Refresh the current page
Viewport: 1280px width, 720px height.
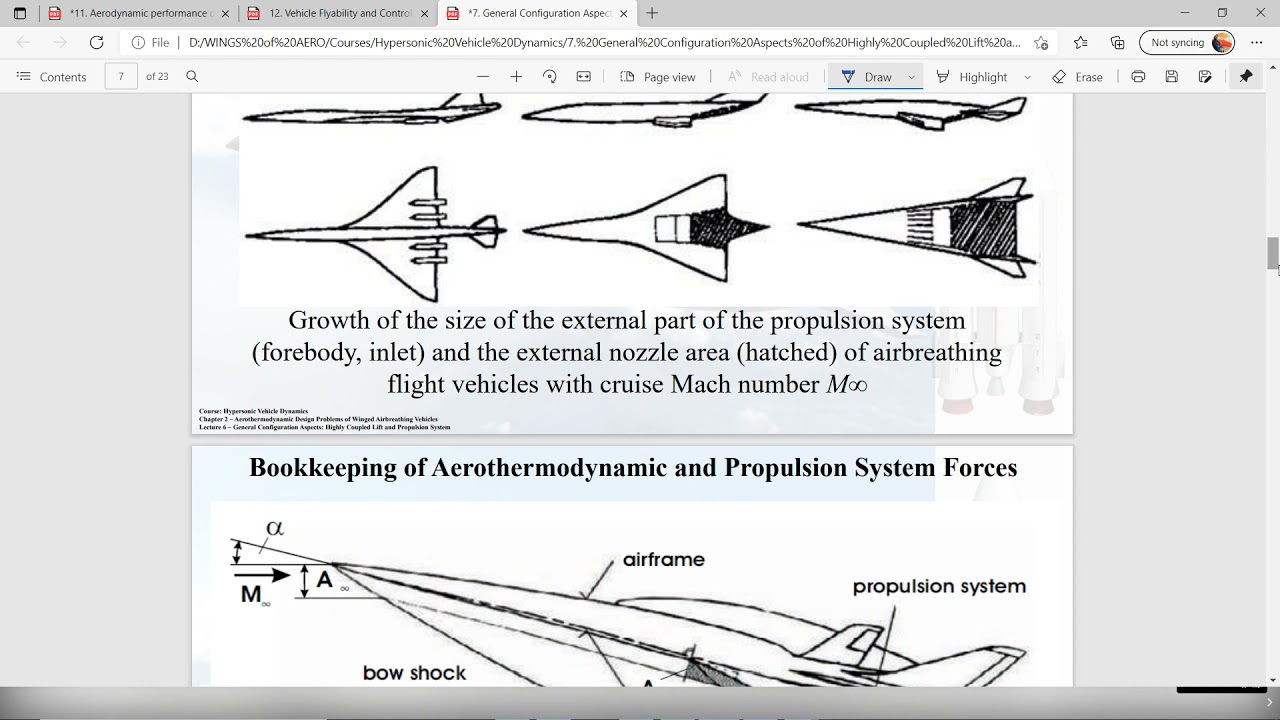pyautogui.click(x=97, y=43)
